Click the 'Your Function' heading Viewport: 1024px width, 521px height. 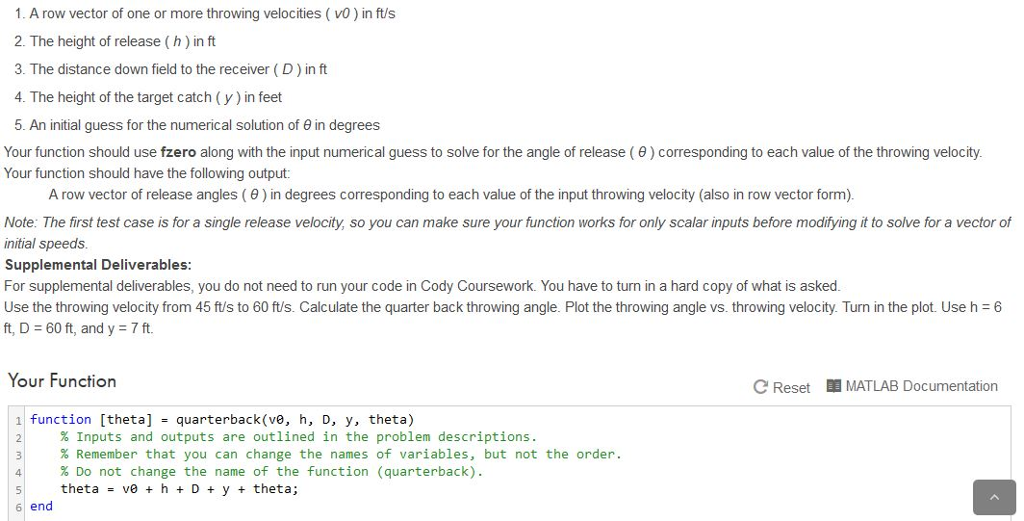tap(62, 380)
